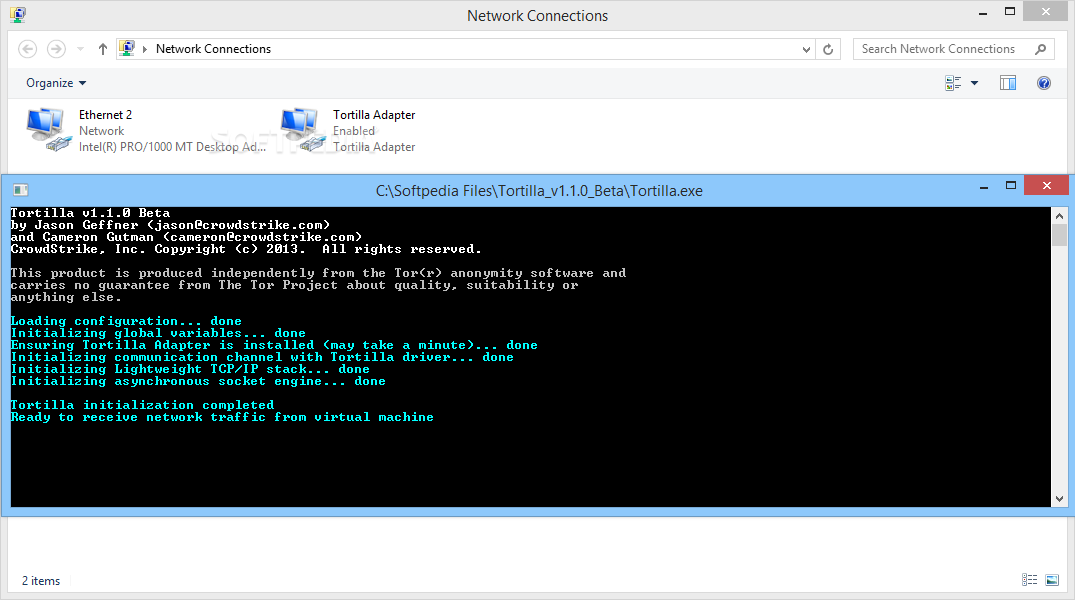Select the Tortilla Adapter network icon
This screenshot has height=600, width=1075.
coord(302,130)
